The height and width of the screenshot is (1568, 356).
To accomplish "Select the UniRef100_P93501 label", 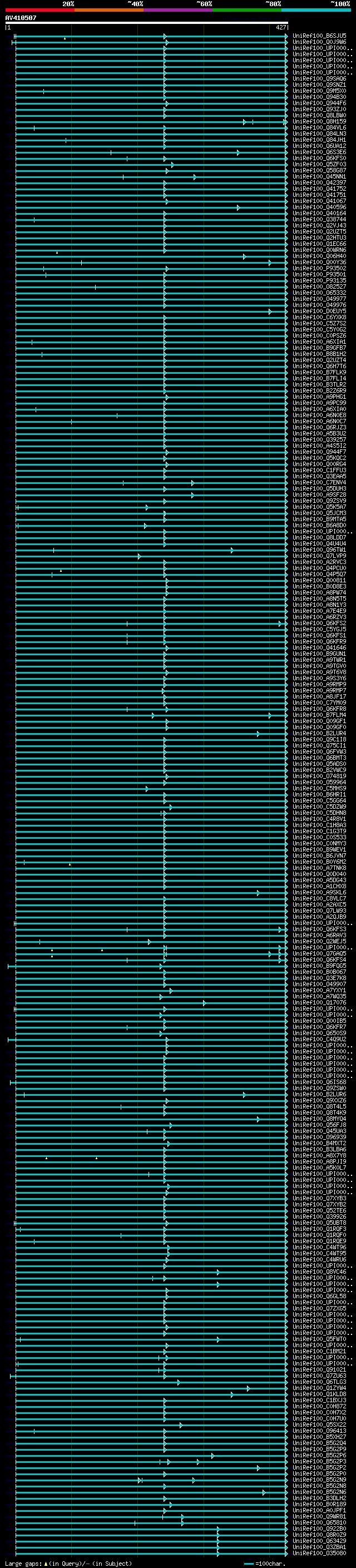I will click(319, 275).
